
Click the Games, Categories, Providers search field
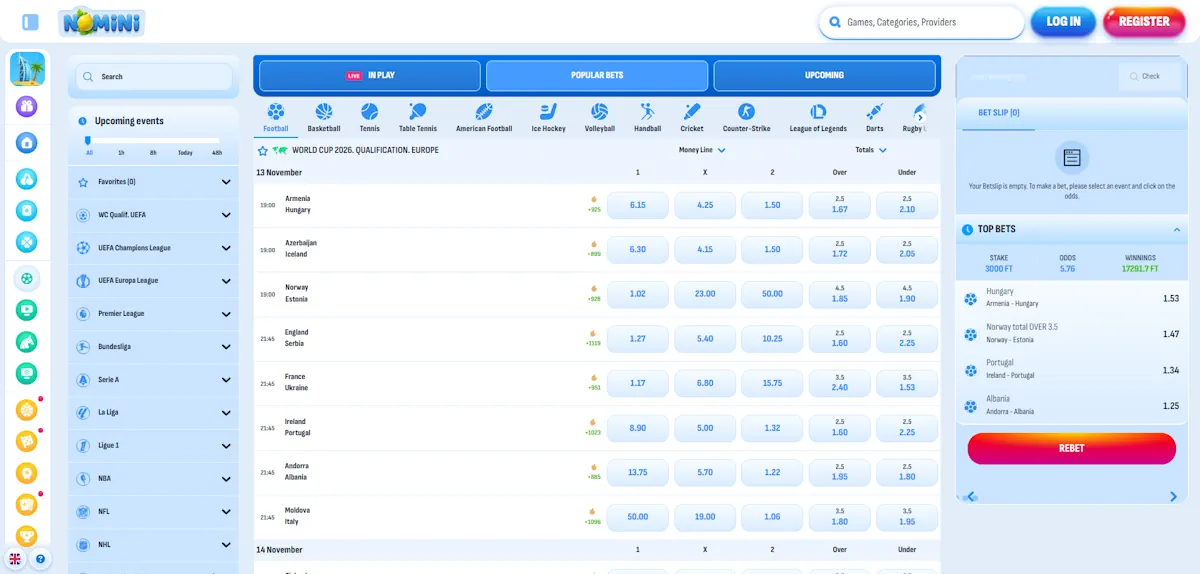coord(920,22)
